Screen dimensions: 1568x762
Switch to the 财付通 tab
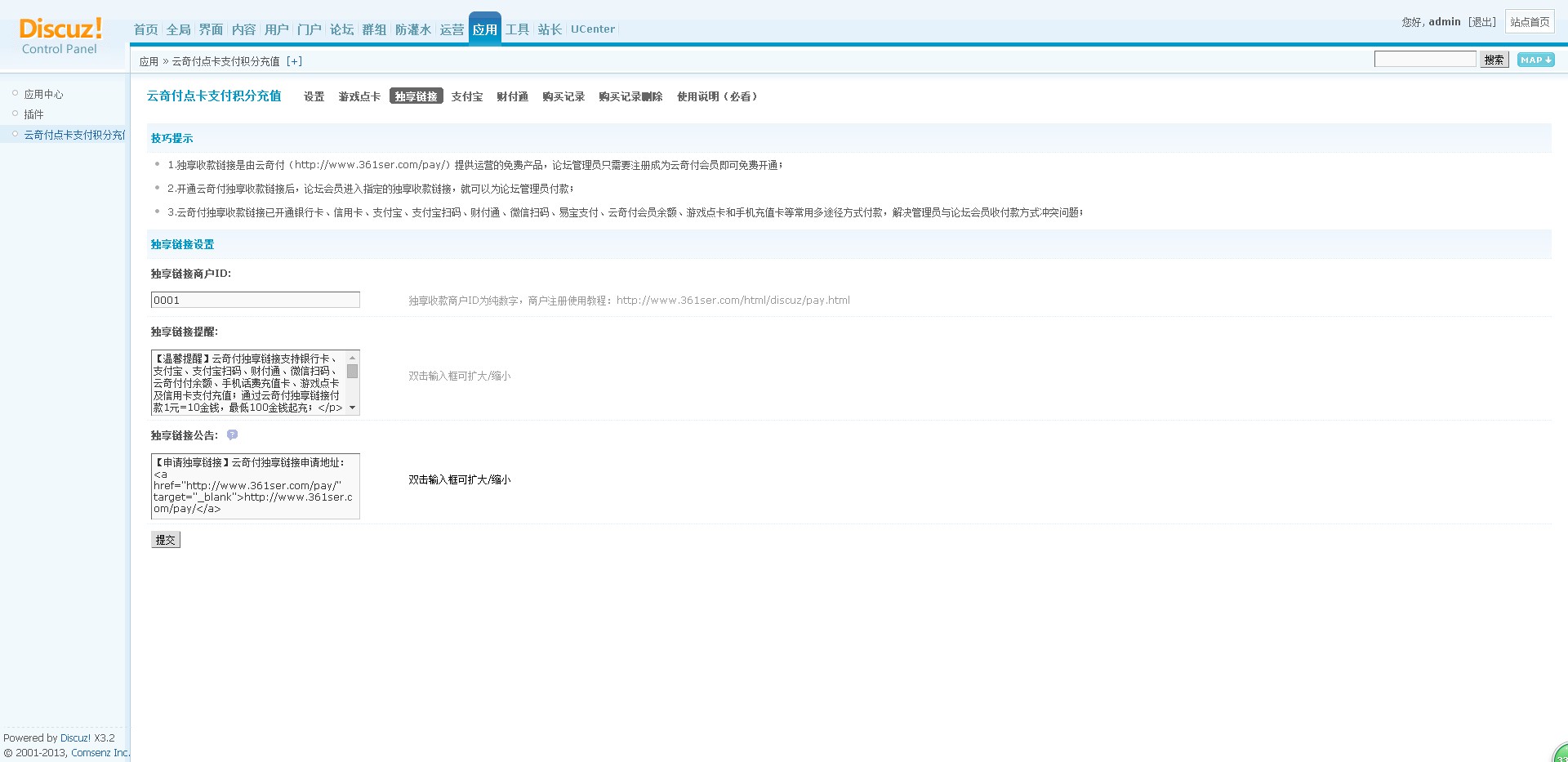512,96
